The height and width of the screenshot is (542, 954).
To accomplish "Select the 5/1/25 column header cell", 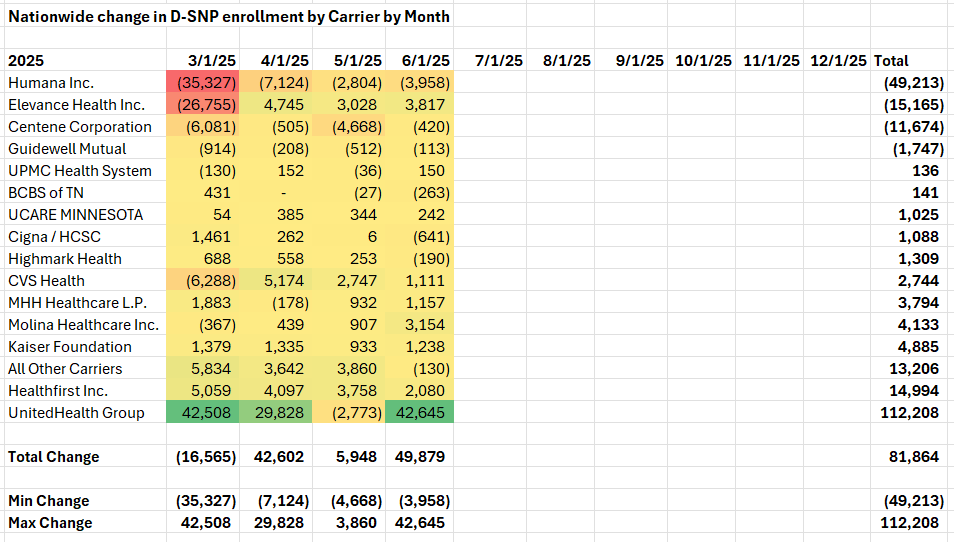I will [349, 60].
